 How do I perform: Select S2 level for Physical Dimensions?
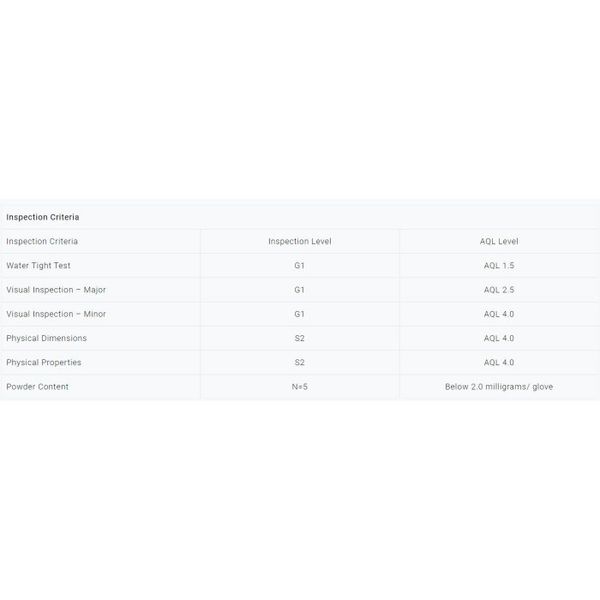pyautogui.click(x=300, y=338)
